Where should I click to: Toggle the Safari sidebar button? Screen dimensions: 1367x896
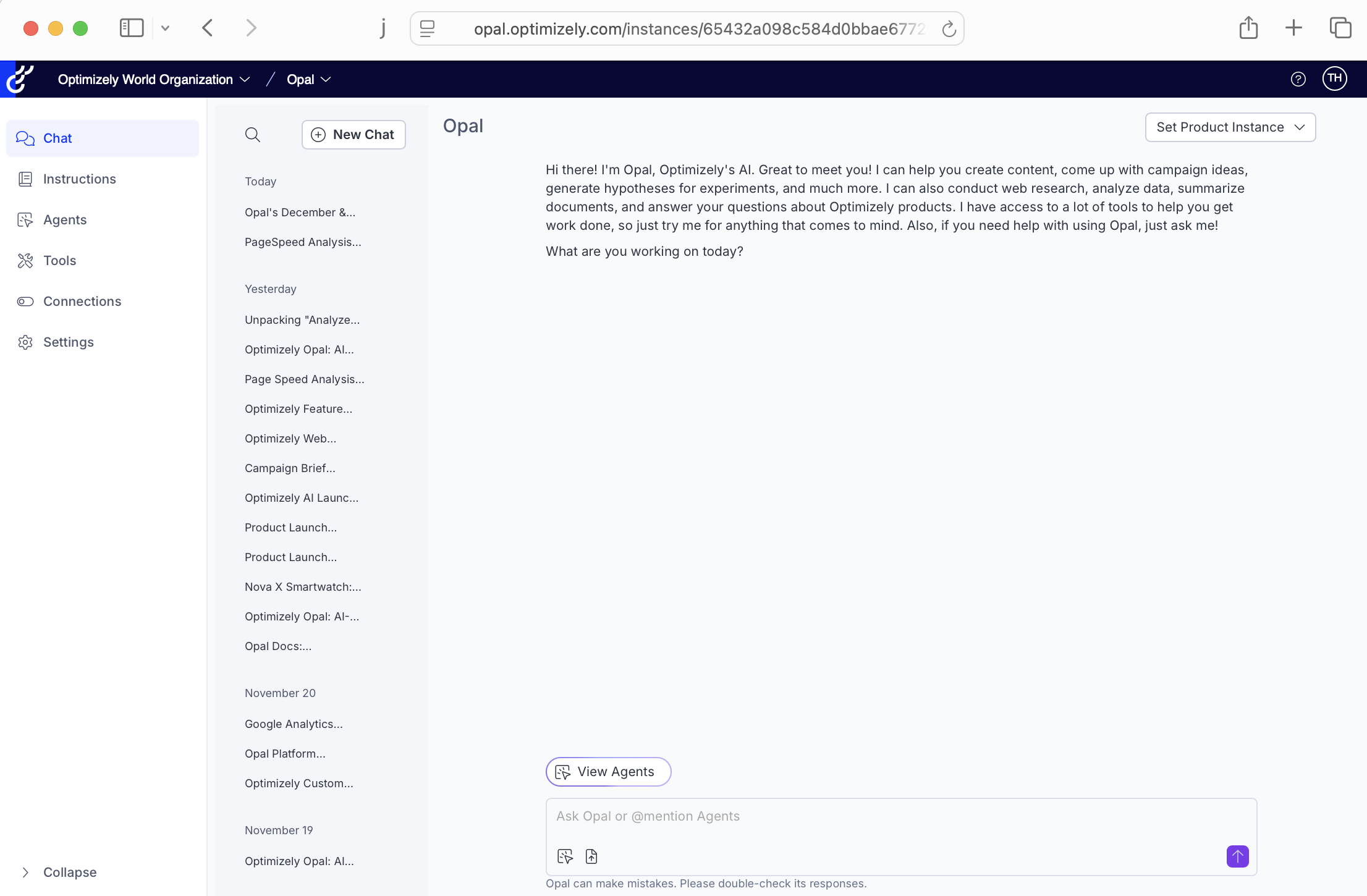click(131, 28)
